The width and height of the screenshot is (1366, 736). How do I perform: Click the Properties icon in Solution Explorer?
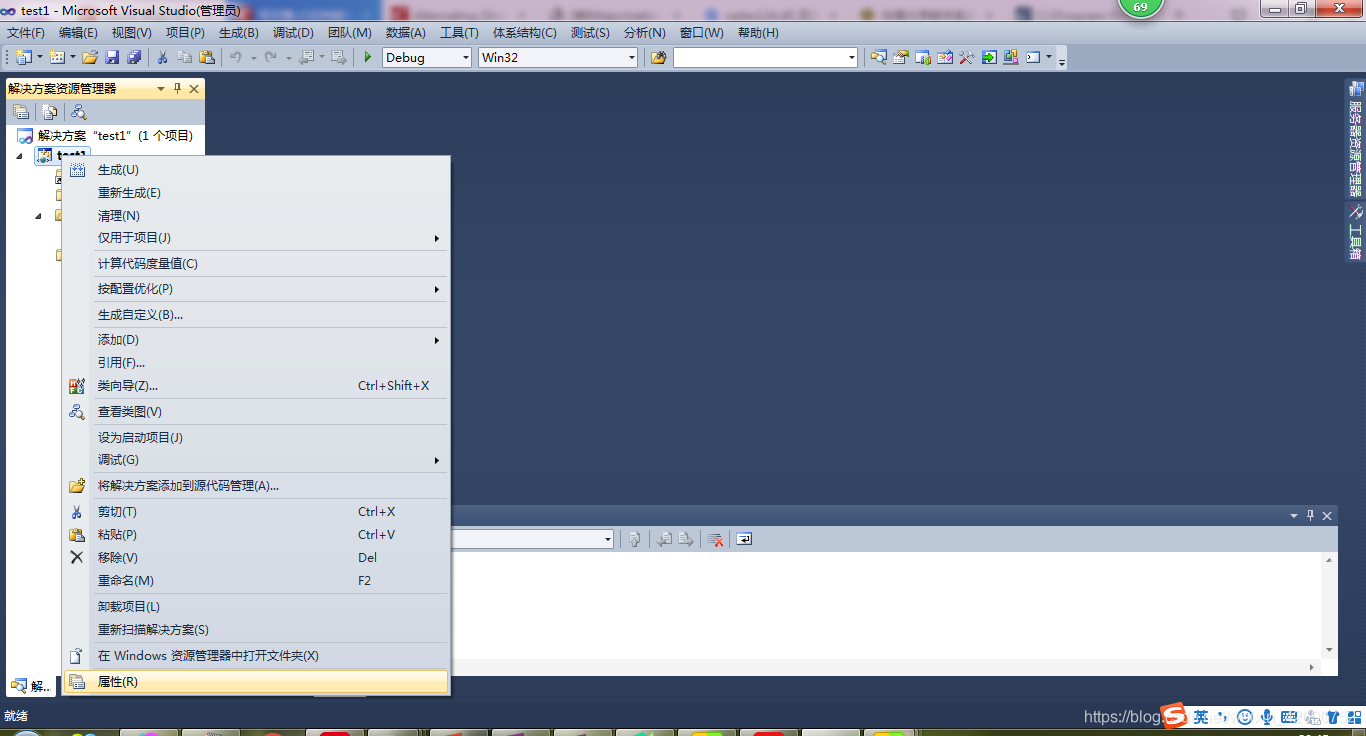[x=20, y=112]
